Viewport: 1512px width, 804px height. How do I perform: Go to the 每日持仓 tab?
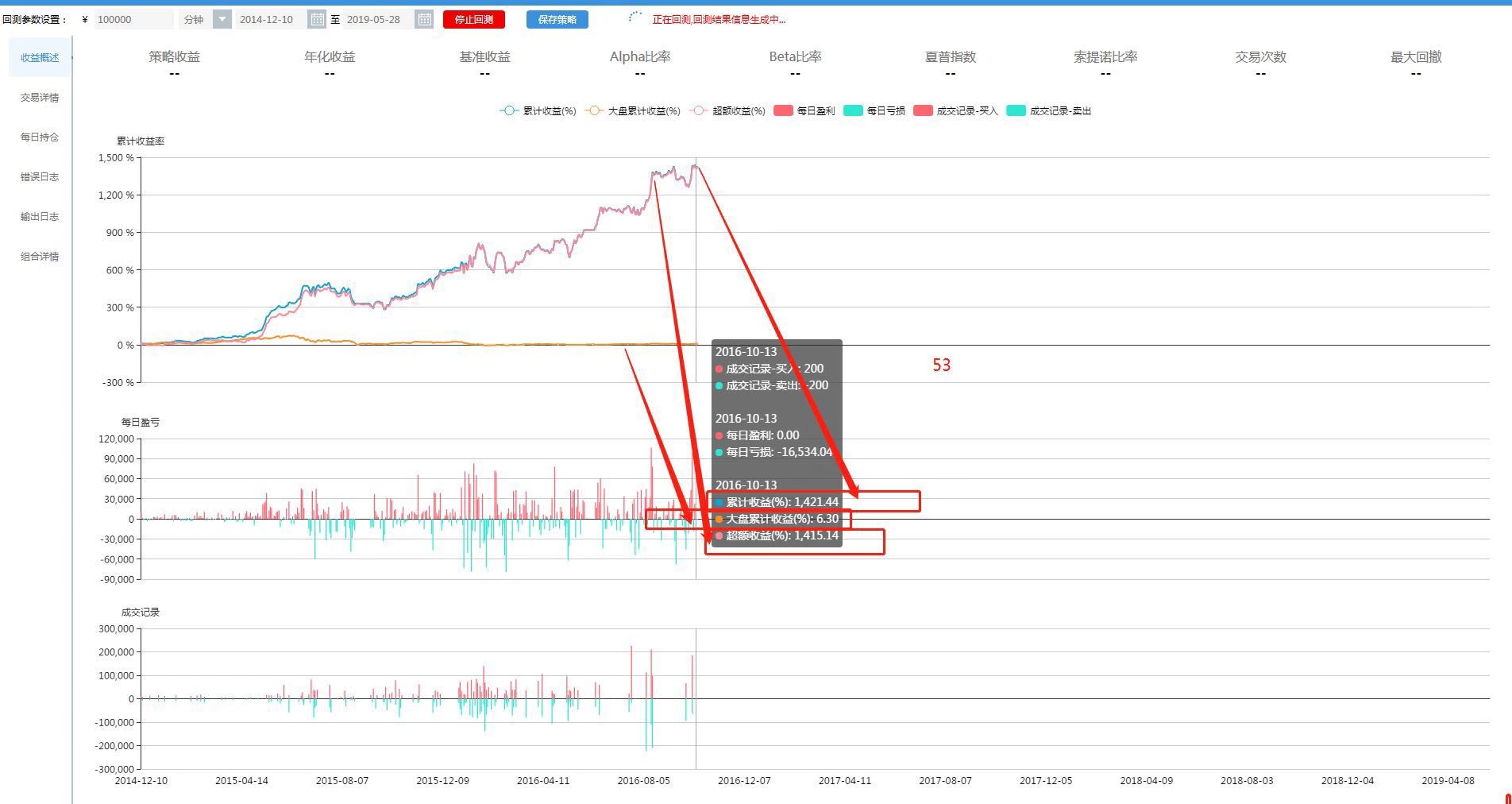[x=40, y=137]
